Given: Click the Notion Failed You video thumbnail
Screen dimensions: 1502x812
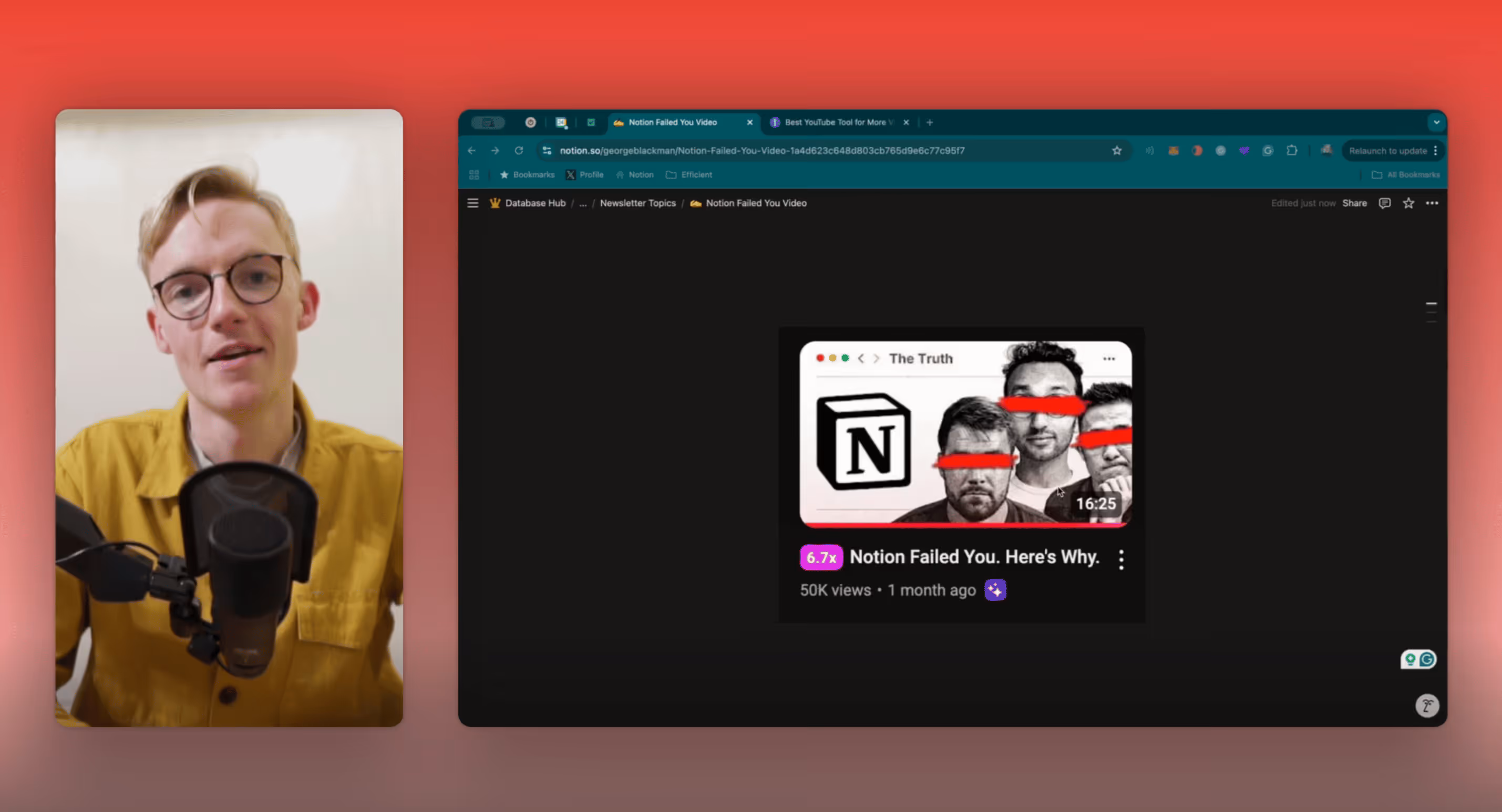Looking at the screenshot, I should (965, 434).
